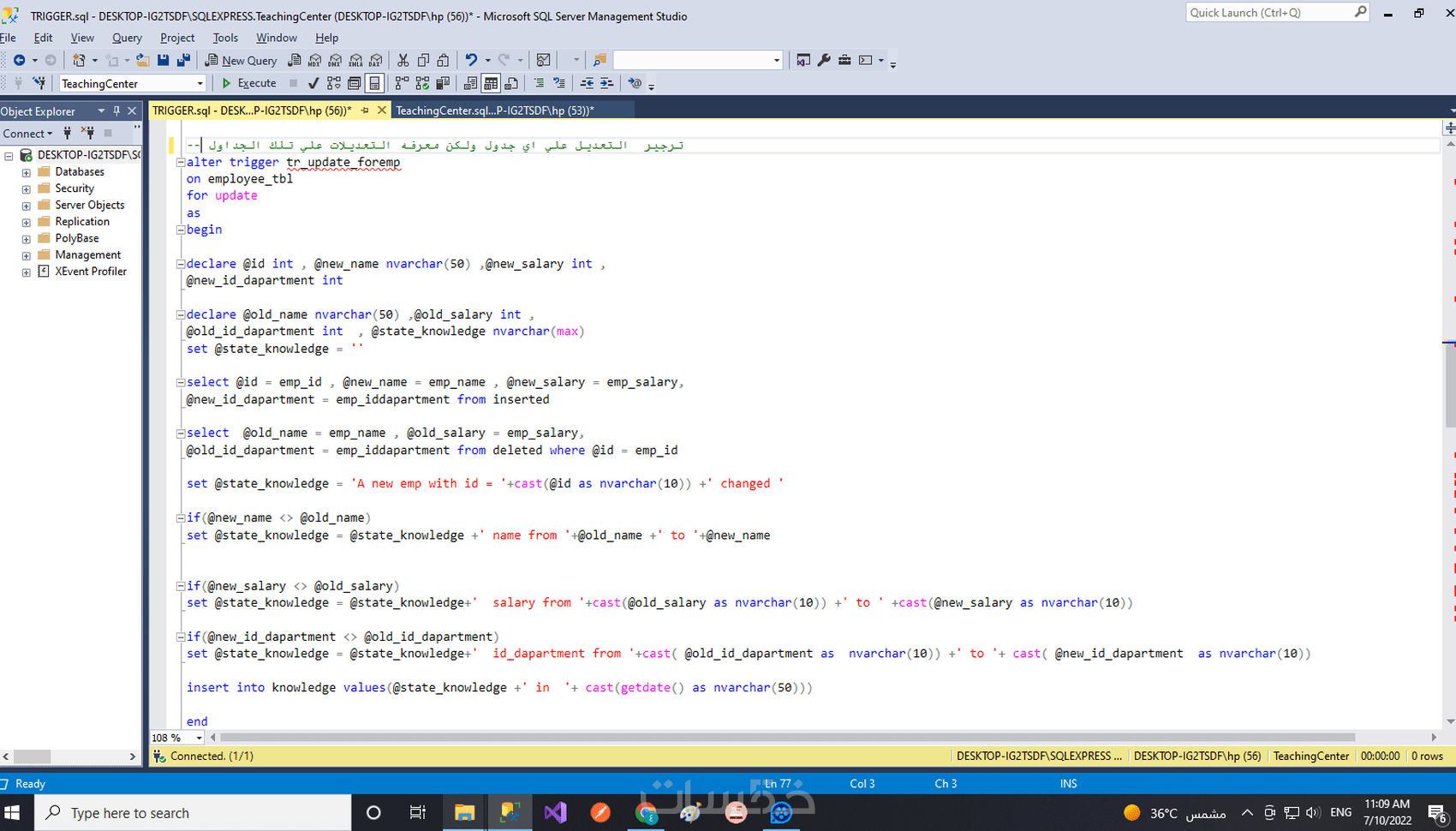Click the Save floppy disk icon
Screen dimensions: 1456x831
[x=163, y=60]
